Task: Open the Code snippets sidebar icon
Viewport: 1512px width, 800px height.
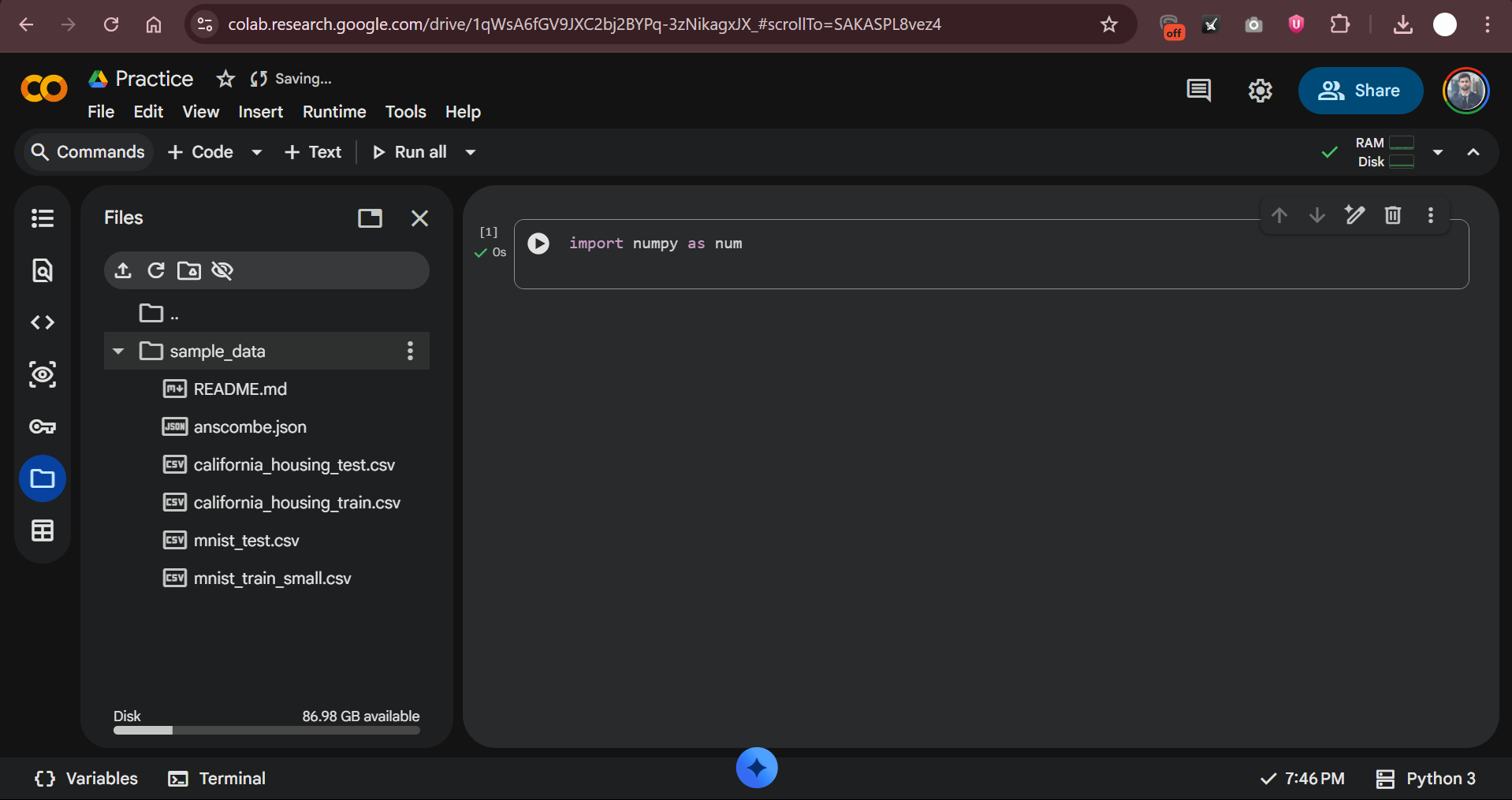Action: coord(43,322)
